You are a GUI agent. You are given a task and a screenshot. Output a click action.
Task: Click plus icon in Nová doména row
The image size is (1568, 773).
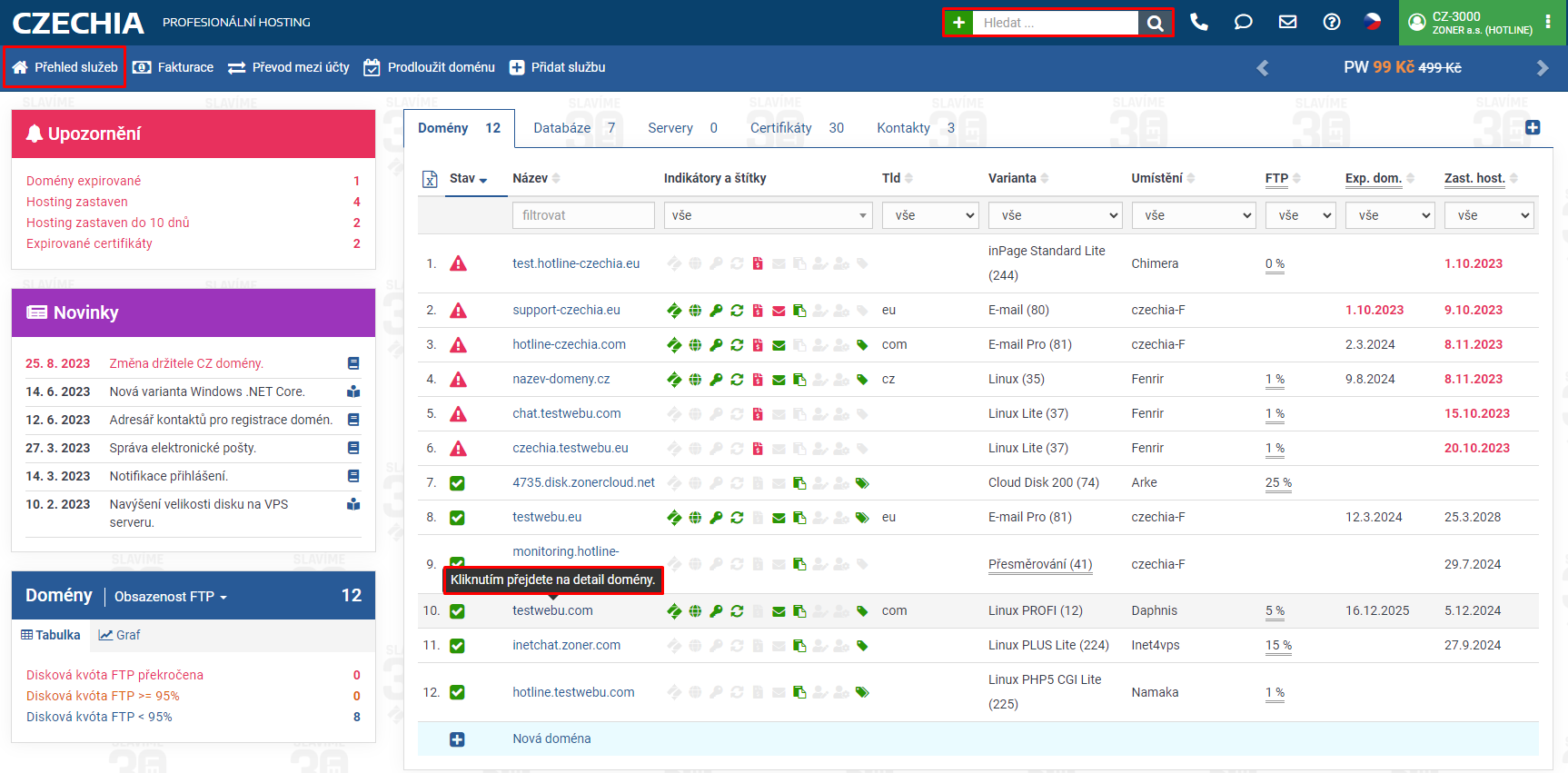click(x=457, y=739)
